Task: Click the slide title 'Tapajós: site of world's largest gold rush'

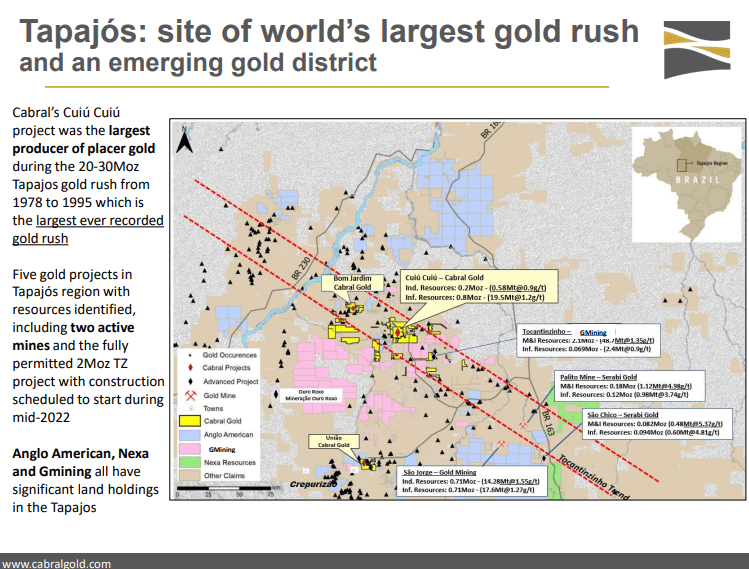Action: [329, 31]
